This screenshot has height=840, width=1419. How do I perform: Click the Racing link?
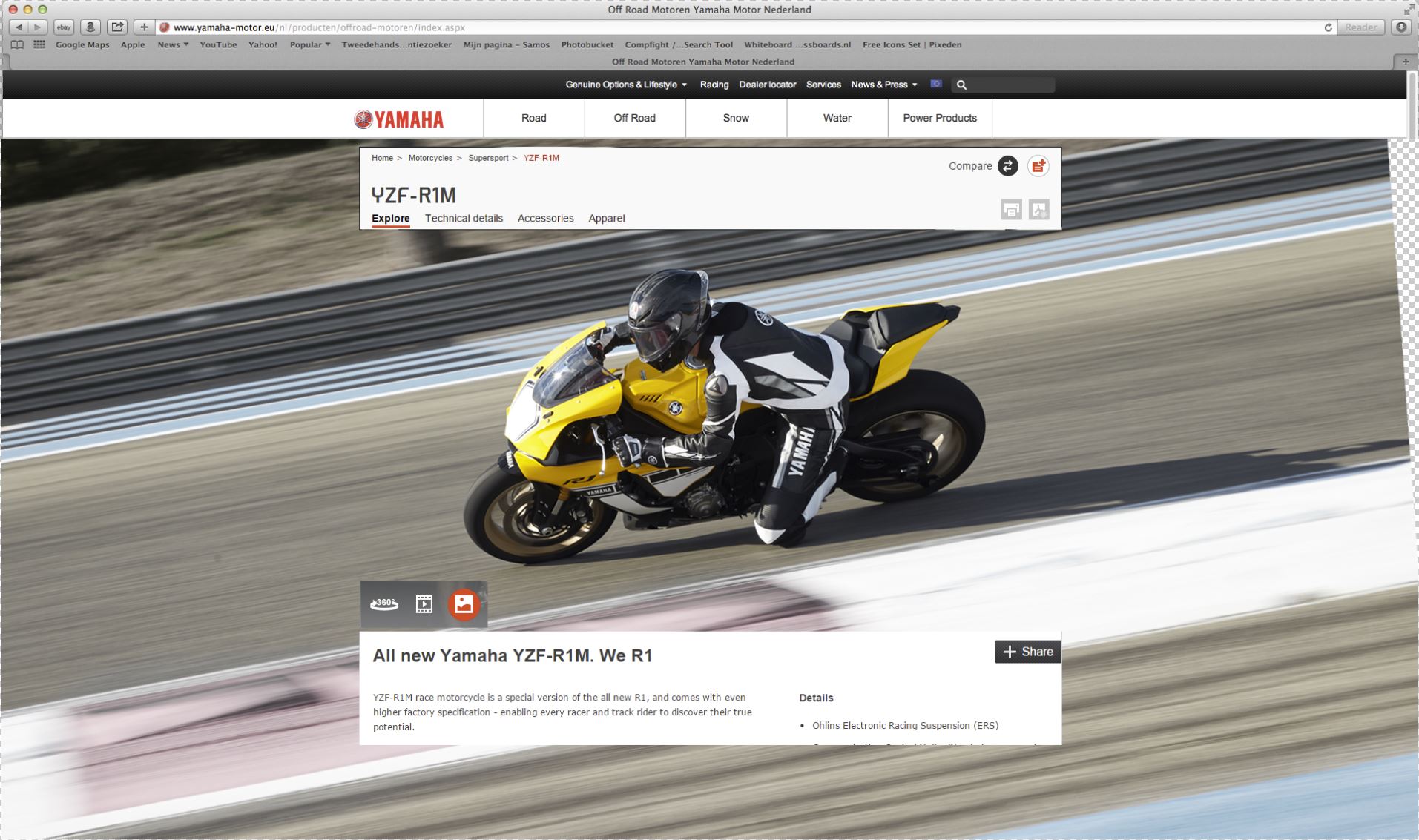[714, 85]
